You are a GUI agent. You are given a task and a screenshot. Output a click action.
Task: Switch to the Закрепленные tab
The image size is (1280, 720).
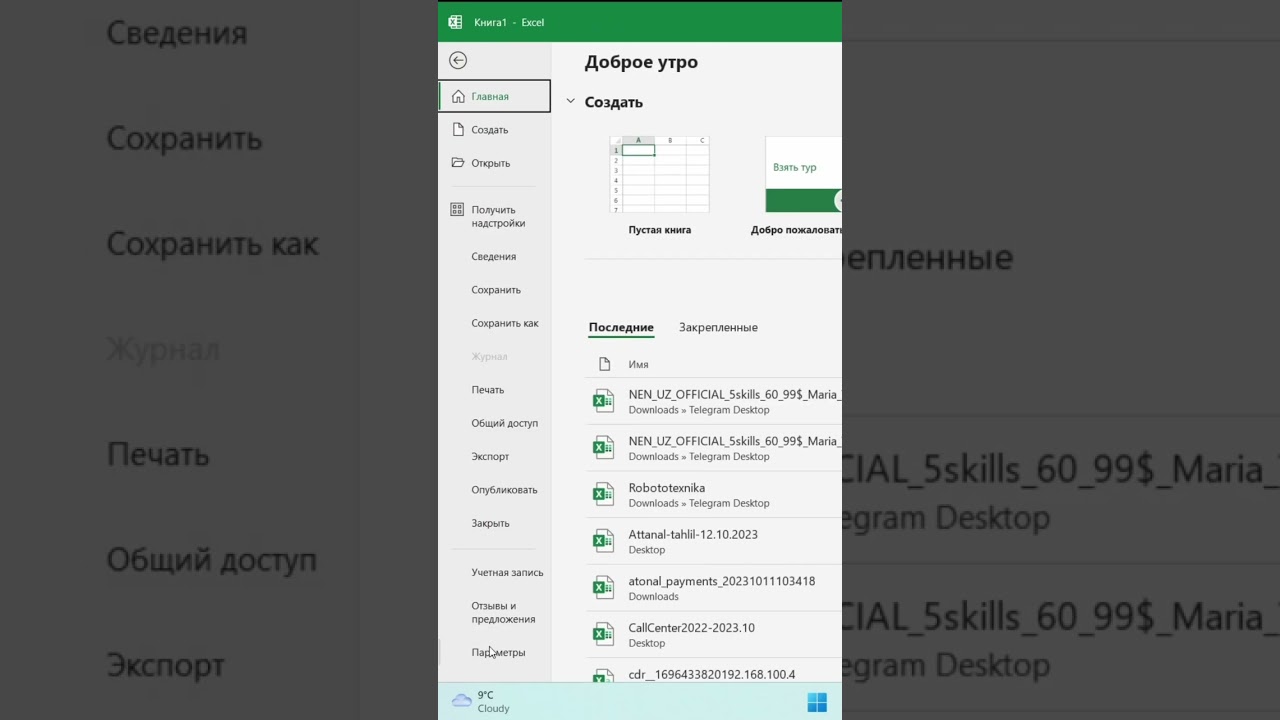[718, 327]
